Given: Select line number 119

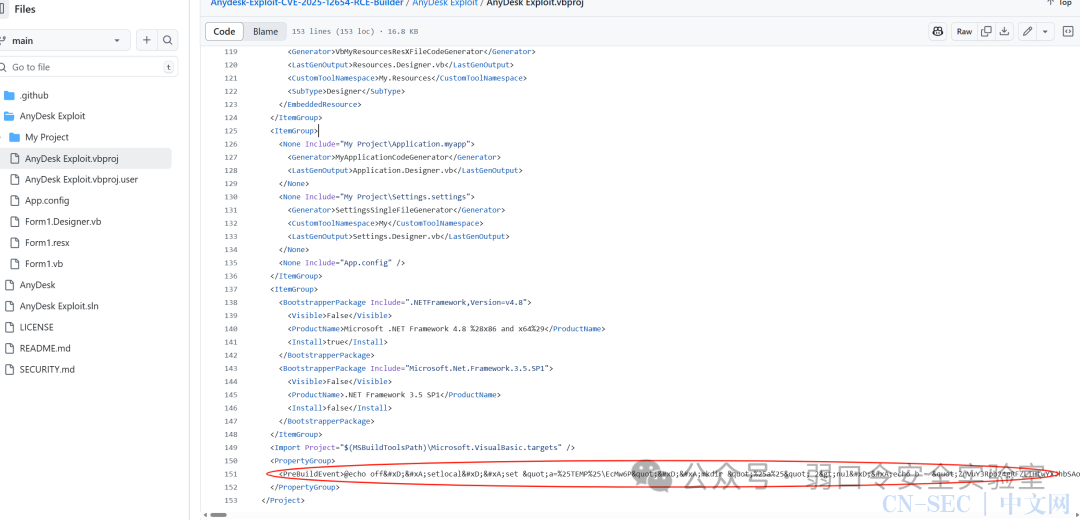Looking at the screenshot, I should pyautogui.click(x=231, y=52).
